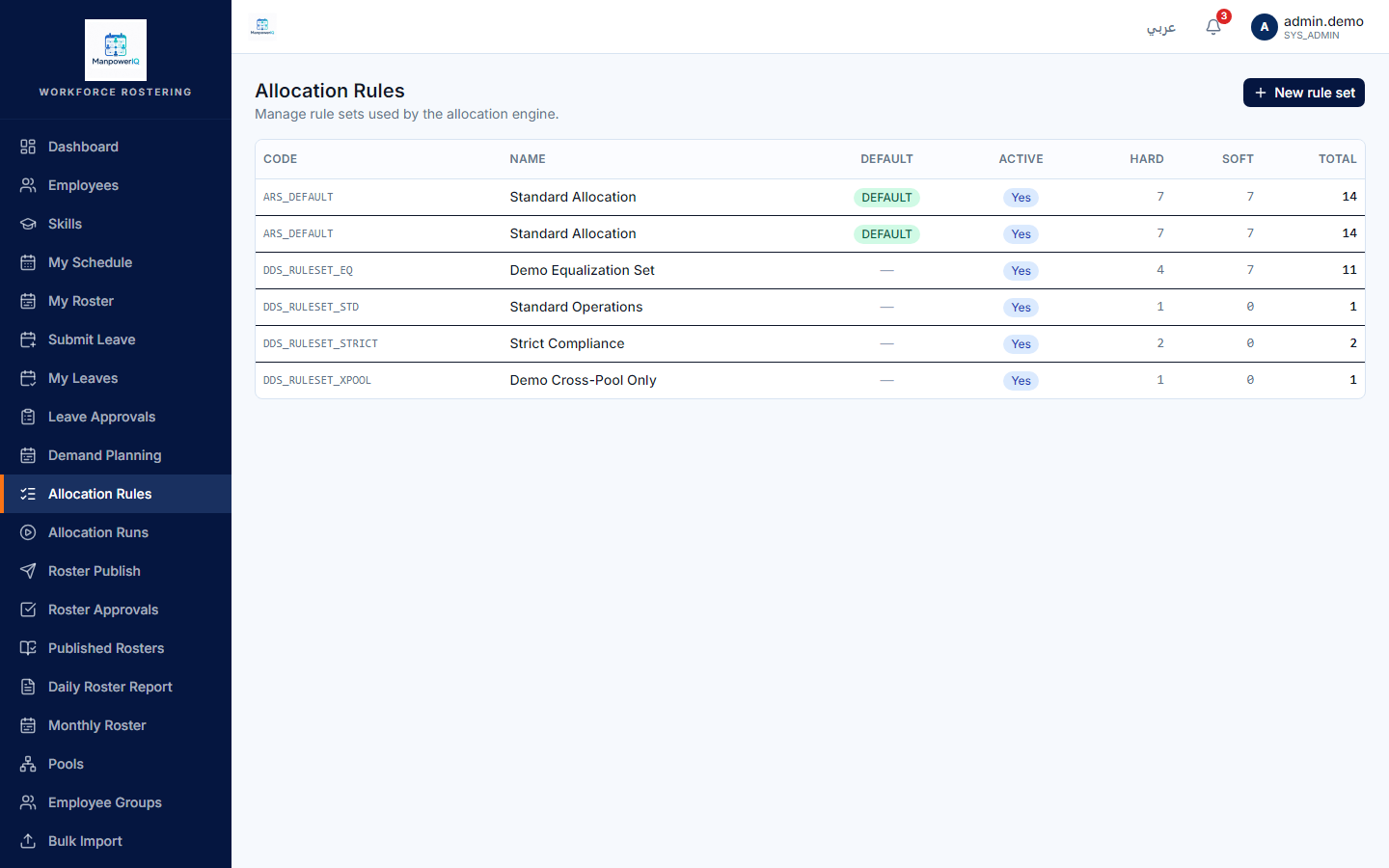
Task: Click Demo Cross-Pool Only name
Action: [x=583, y=380]
